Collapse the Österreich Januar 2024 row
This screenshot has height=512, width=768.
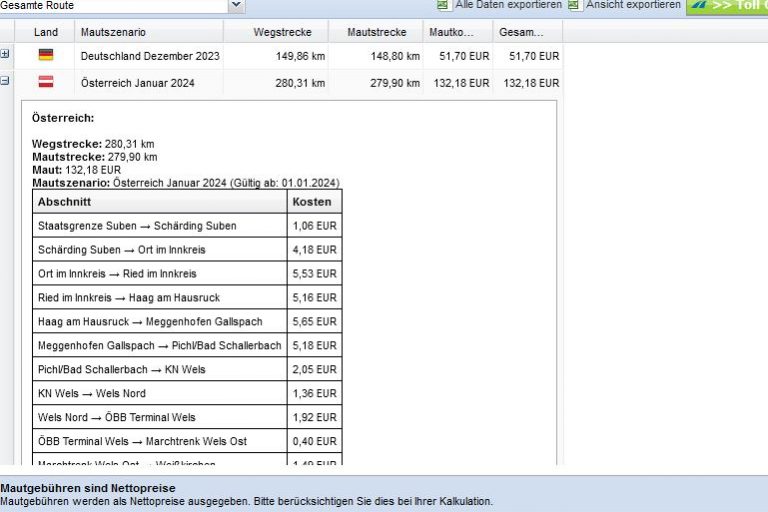(x=6, y=82)
